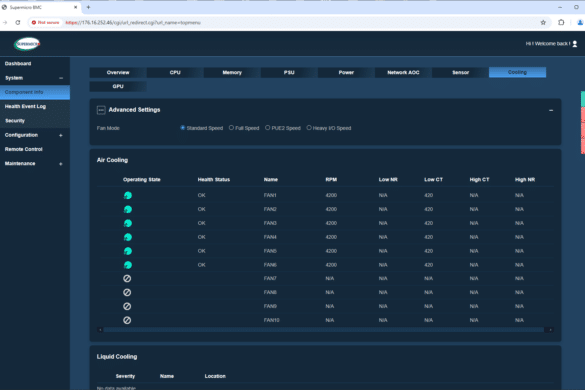Image resolution: width=585 pixels, height=390 pixels.
Task: Click FAN10 disabled state icon
Action: 127,320
